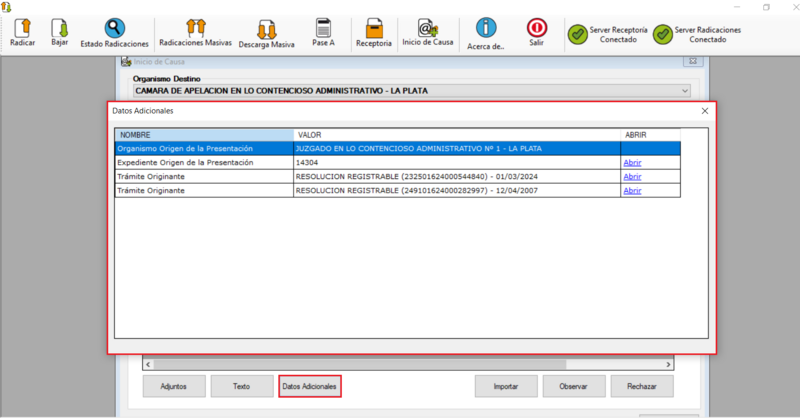Click the red Salir icon
This screenshot has width=800, height=418.
(x=537, y=28)
